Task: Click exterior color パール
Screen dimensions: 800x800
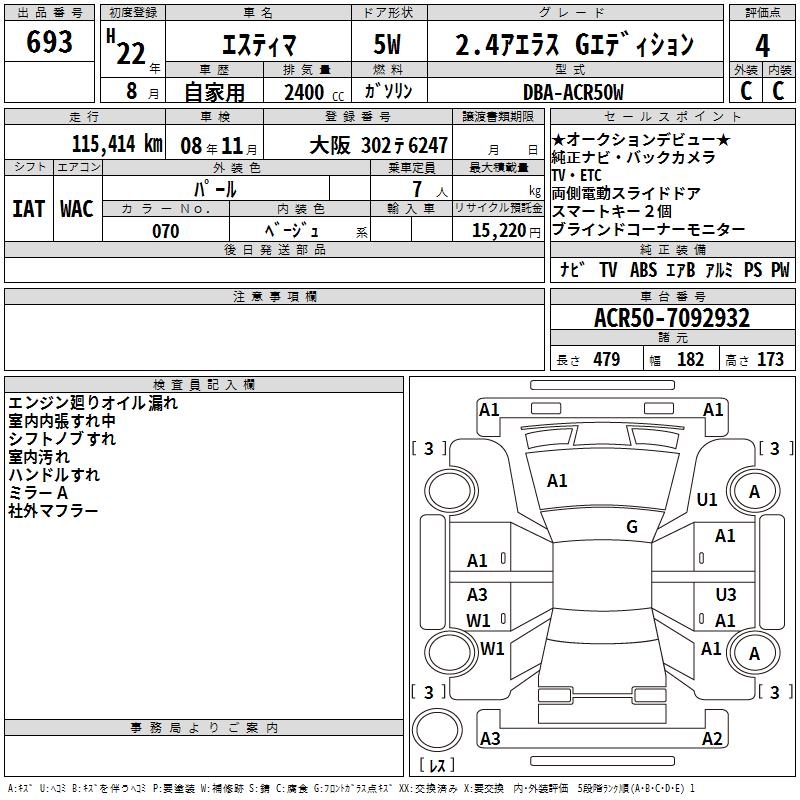Action: coord(215,189)
